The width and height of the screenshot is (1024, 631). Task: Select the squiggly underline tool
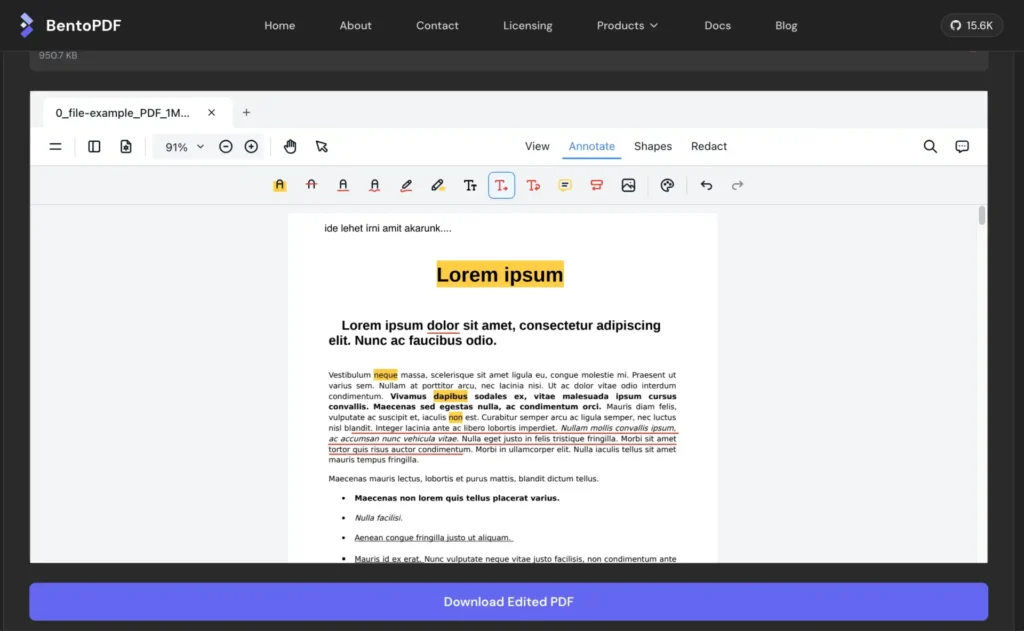[374, 186]
